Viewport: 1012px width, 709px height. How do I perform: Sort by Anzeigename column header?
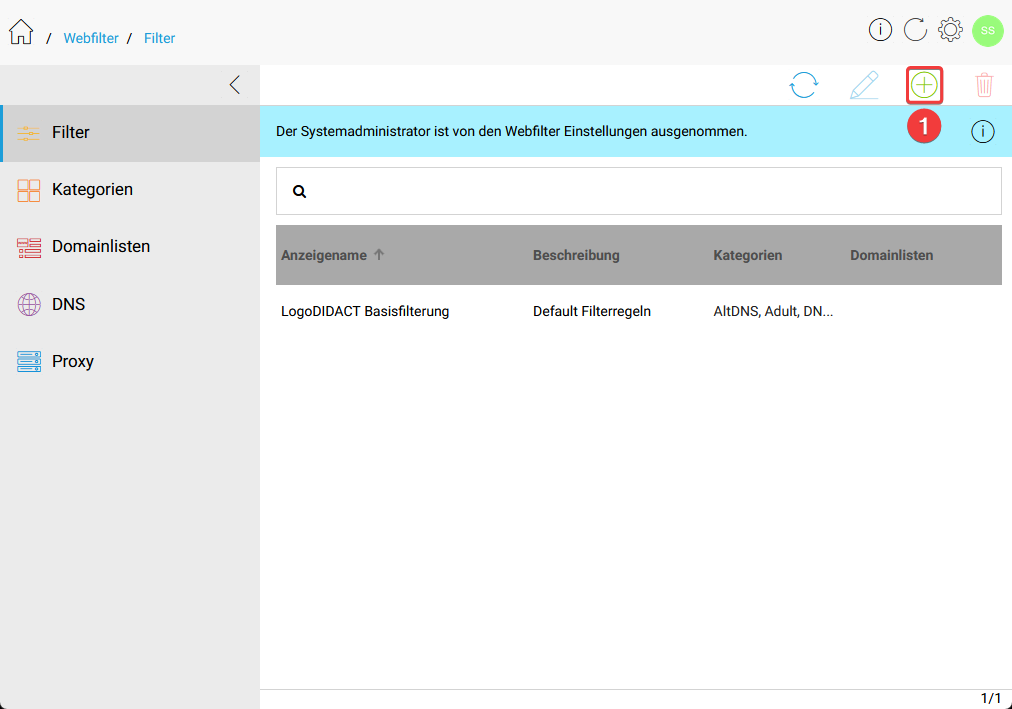tap(324, 255)
